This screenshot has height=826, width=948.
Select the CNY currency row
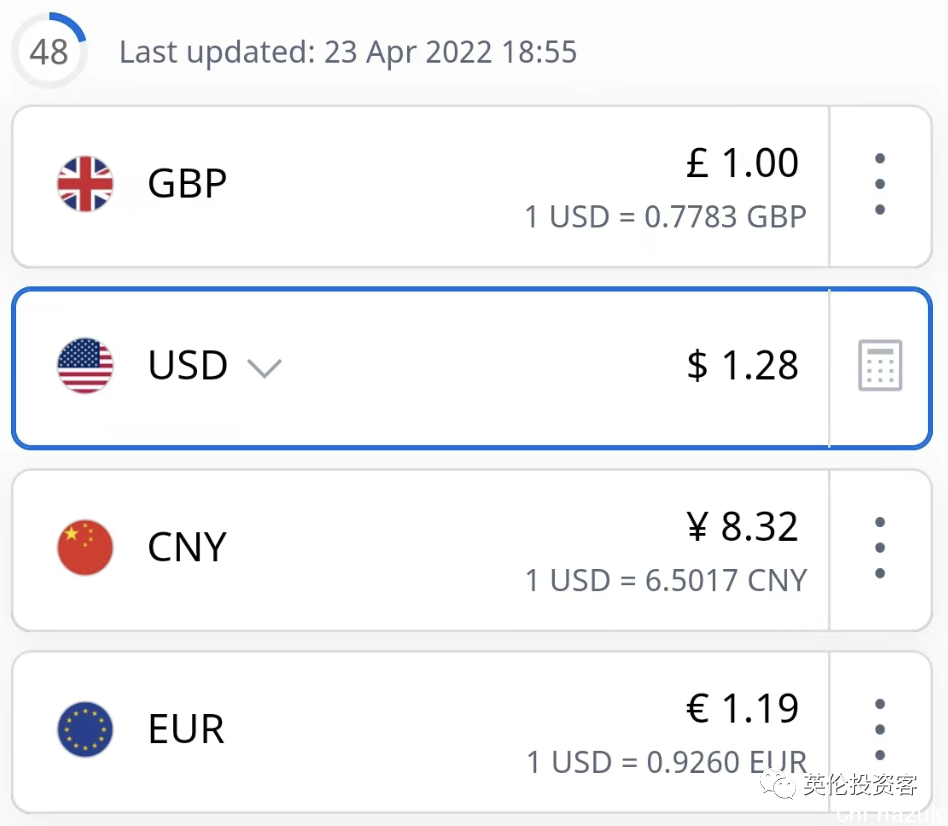(420, 550)
